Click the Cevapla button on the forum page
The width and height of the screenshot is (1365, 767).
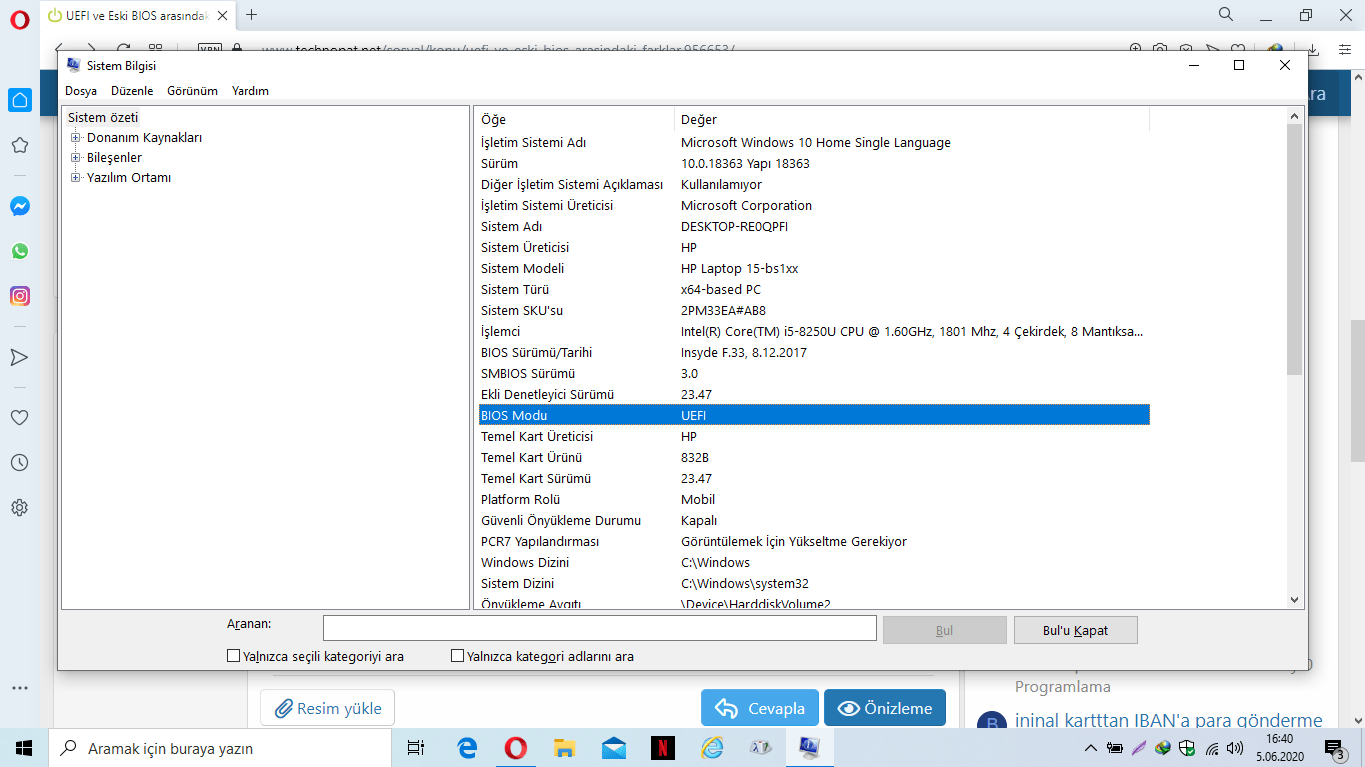tap(760, 708)
